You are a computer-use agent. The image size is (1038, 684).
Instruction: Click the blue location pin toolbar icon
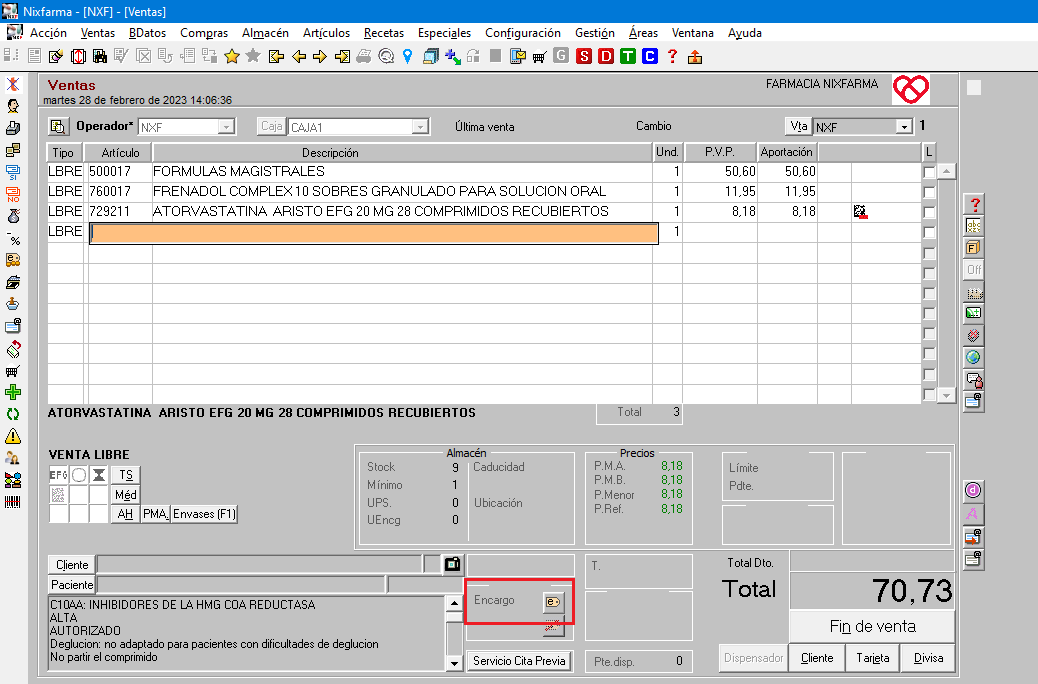pyautogui.click(x=408, y=57)
